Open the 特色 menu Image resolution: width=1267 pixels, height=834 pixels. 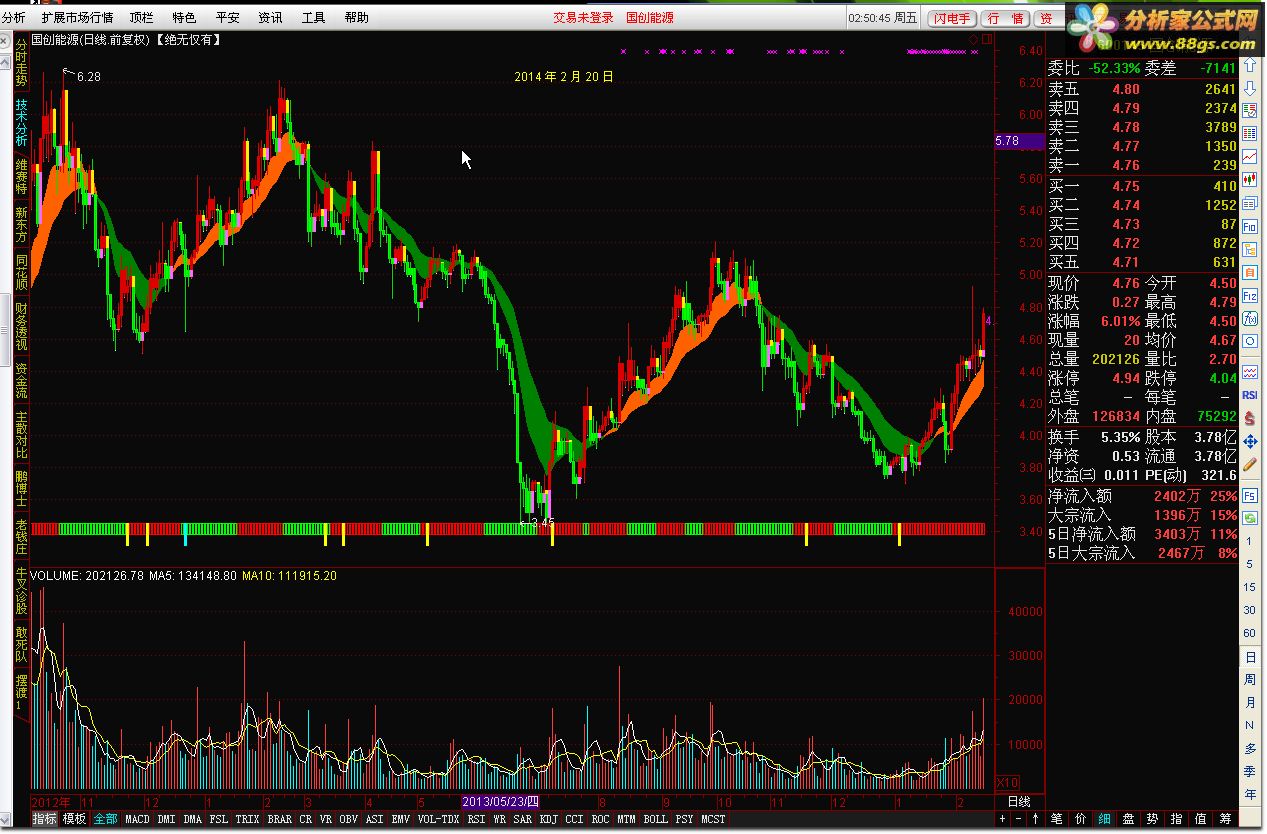[x=184, y=17]
